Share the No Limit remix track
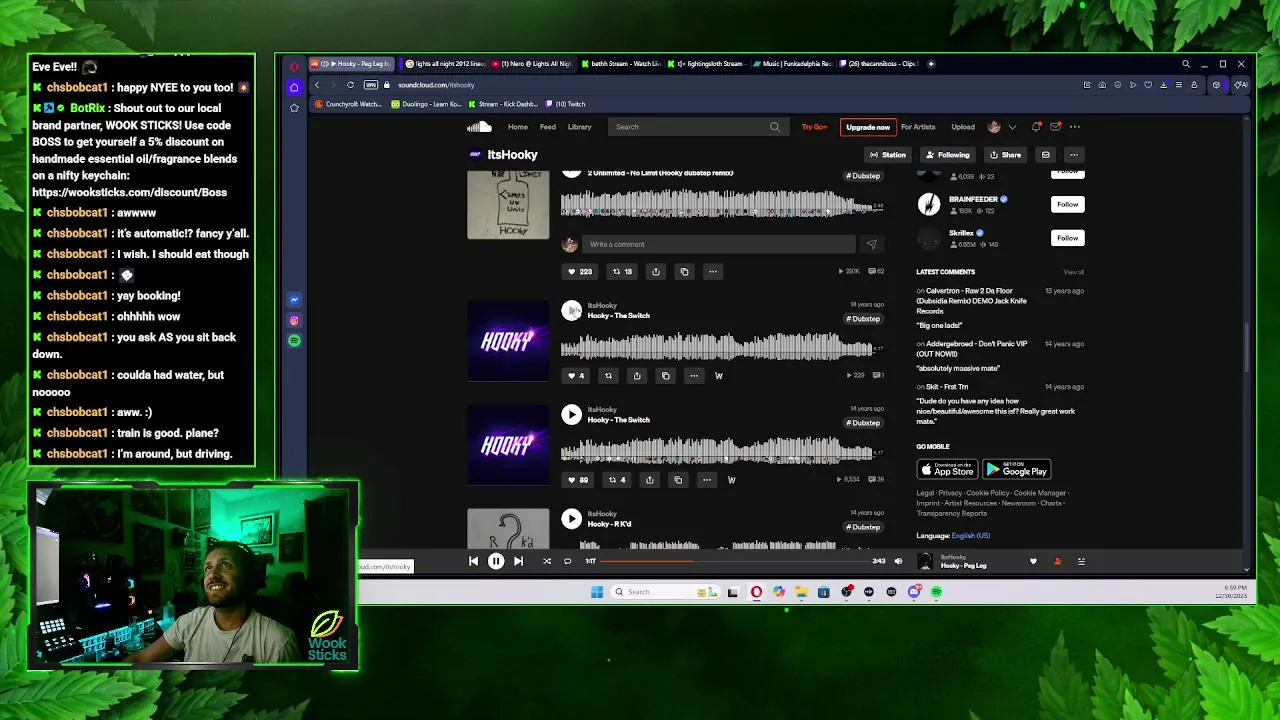1280x720 pixels. (x=656, y=272)
